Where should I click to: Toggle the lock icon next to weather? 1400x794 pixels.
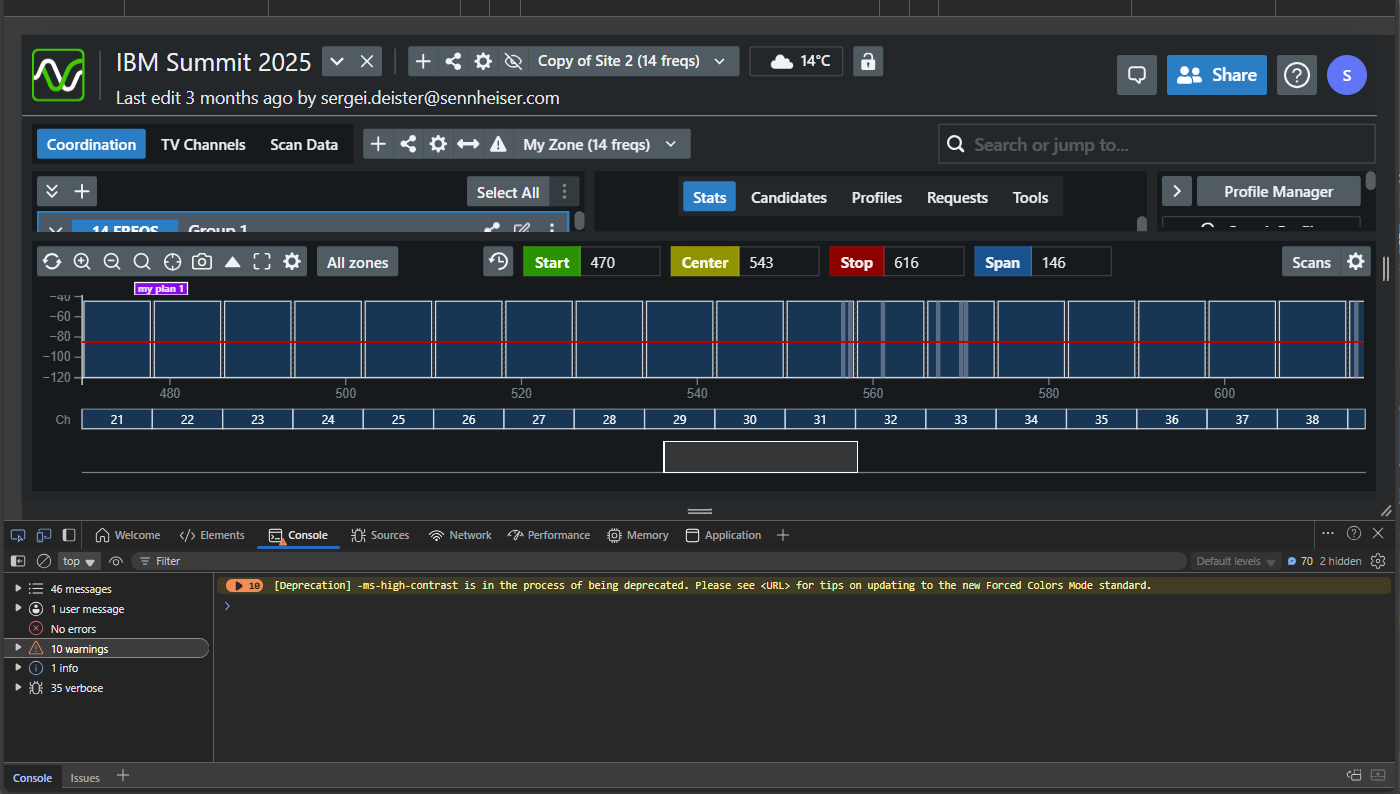pos(868,61)
